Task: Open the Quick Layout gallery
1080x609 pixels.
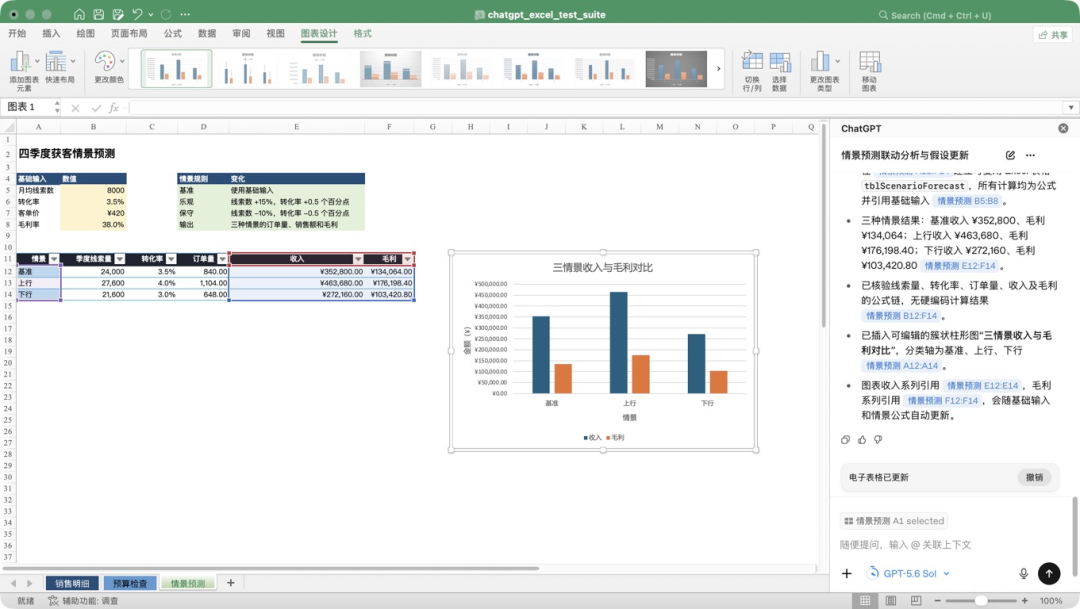Action: tap(60, 68)
